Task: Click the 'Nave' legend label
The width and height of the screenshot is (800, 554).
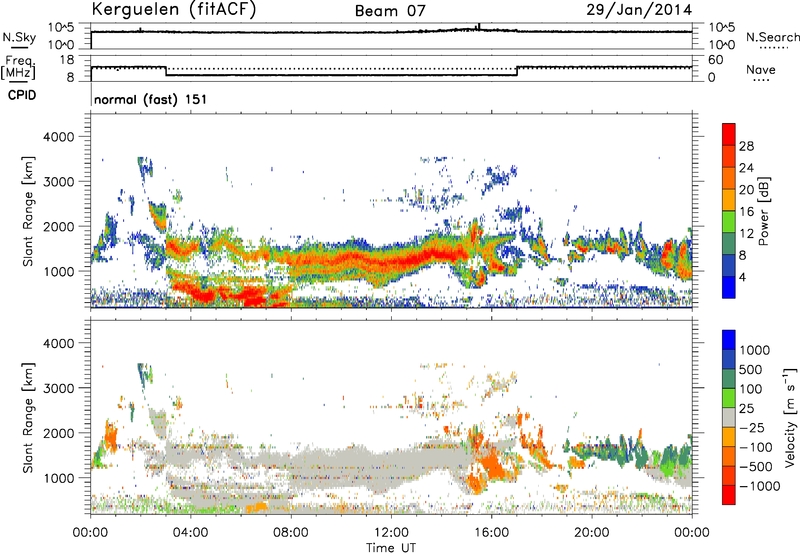Action: 761,70
